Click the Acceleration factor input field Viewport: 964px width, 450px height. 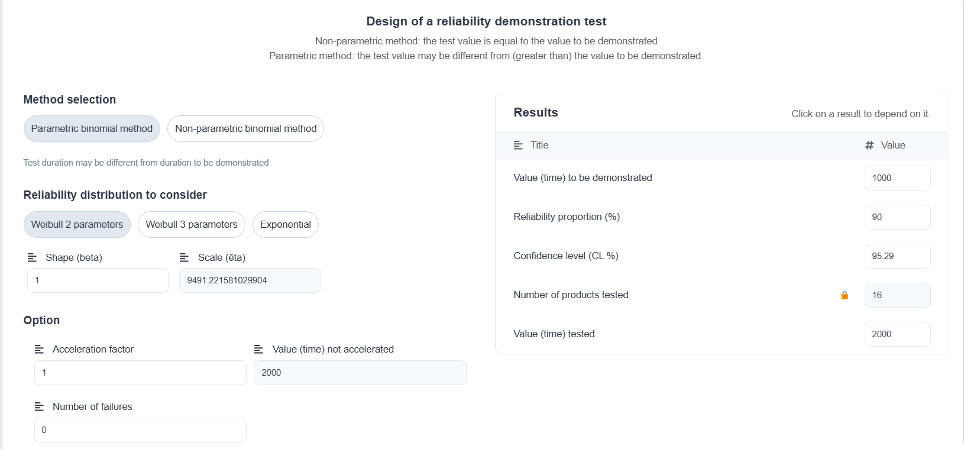coord(140,373)
